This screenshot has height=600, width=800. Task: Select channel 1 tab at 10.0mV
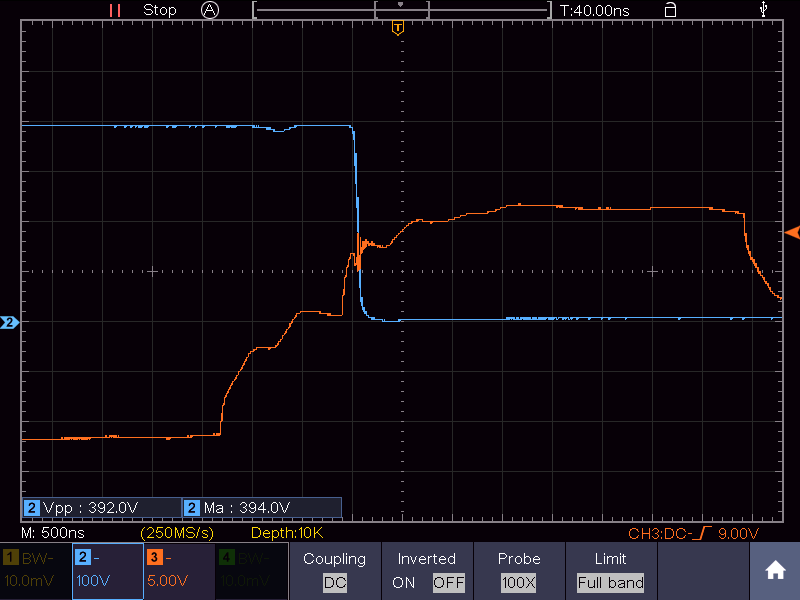pyautogui.click(x=36, y=571)
